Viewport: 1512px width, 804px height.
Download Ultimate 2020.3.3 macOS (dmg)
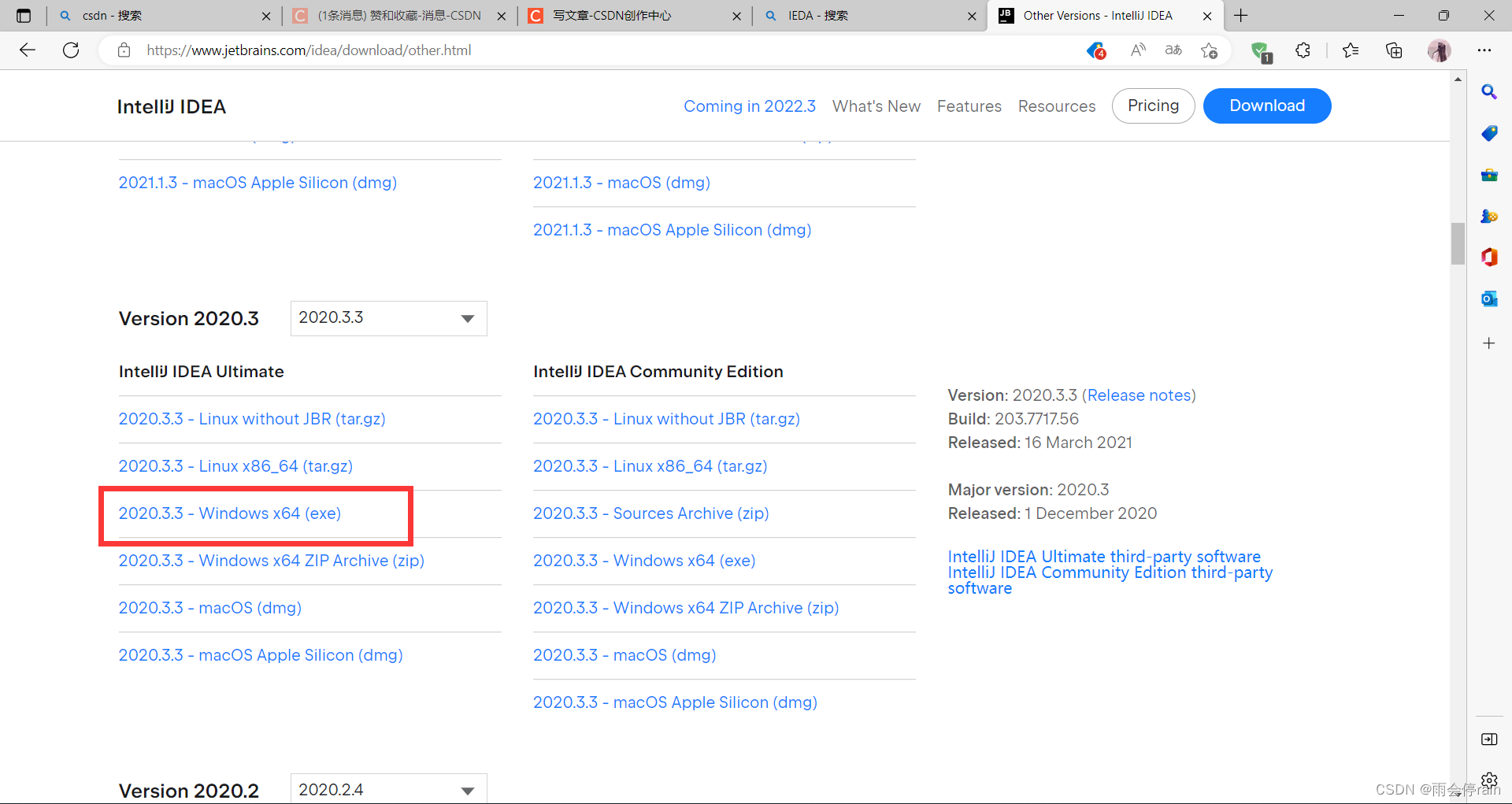(x=210, y=608)
